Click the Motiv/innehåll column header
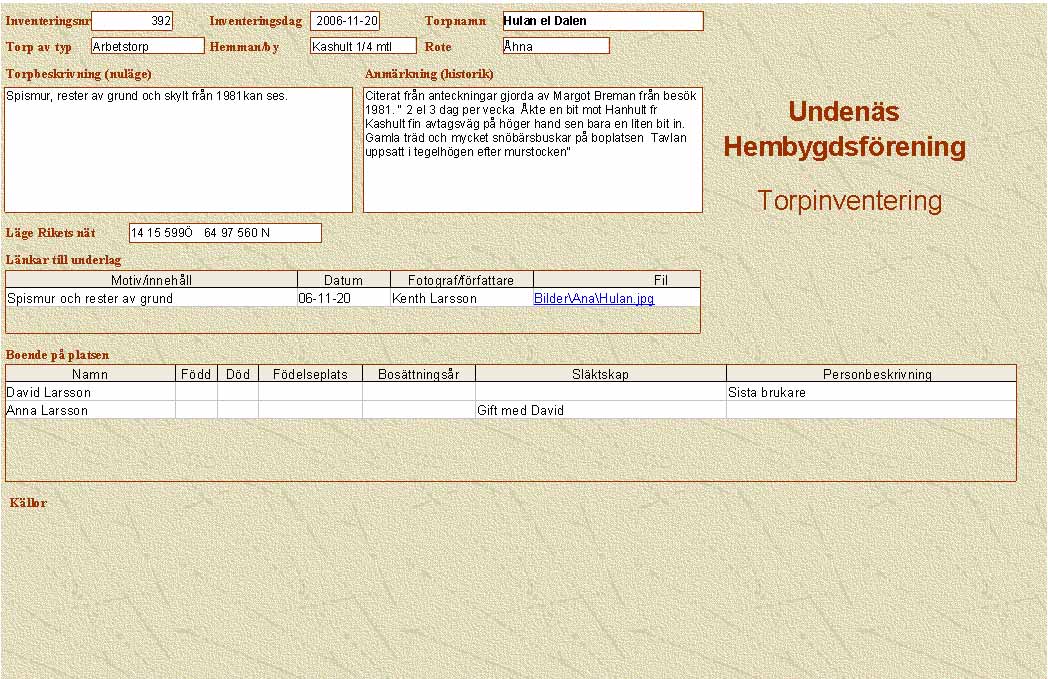1048x679 pixels. [151, 280]
